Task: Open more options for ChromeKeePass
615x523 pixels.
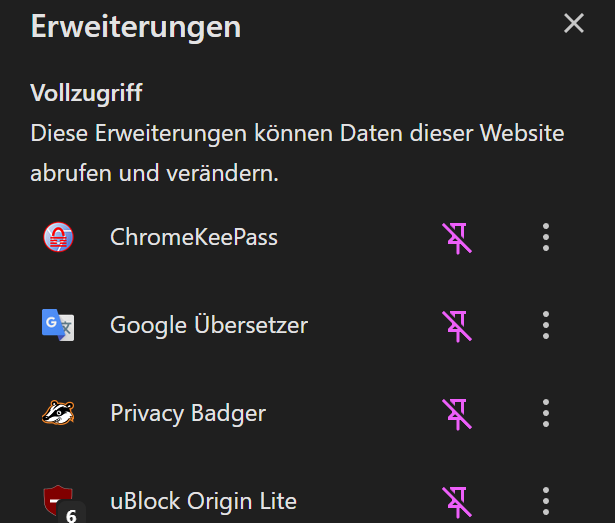Action: (x=546, y=237)
